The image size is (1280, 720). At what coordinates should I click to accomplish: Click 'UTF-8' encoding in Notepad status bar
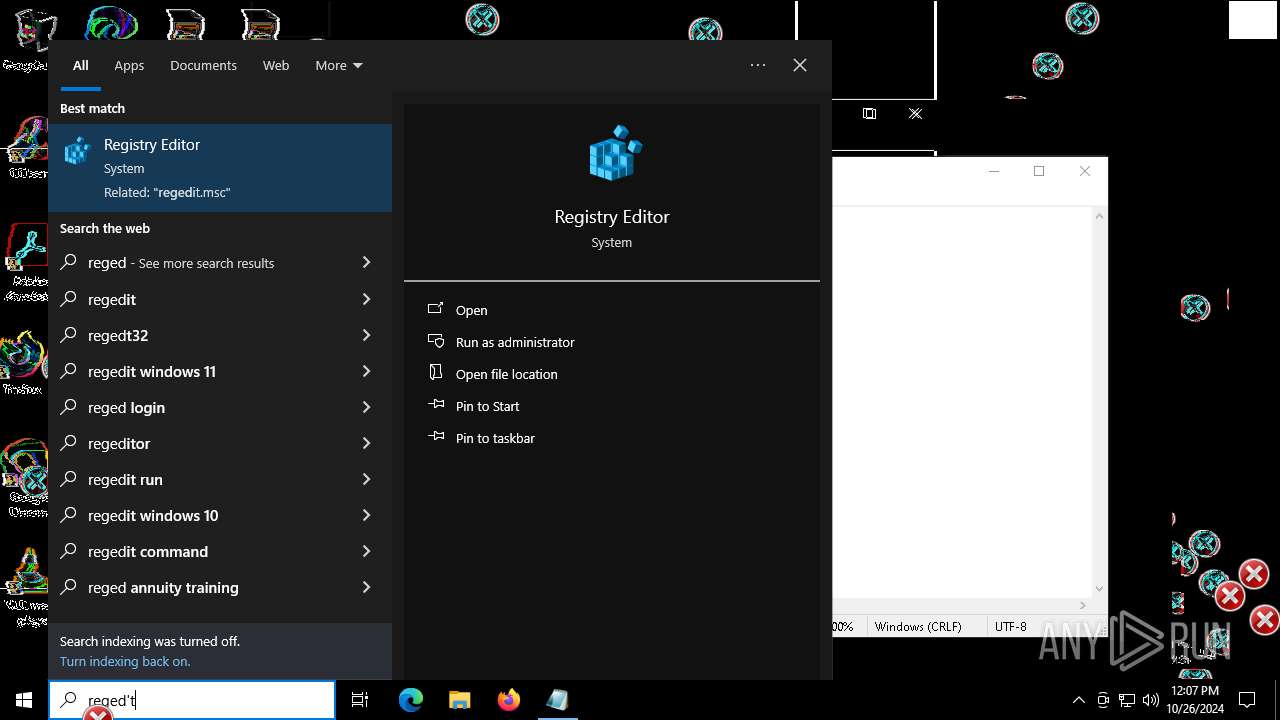[x=1011, y=626]
